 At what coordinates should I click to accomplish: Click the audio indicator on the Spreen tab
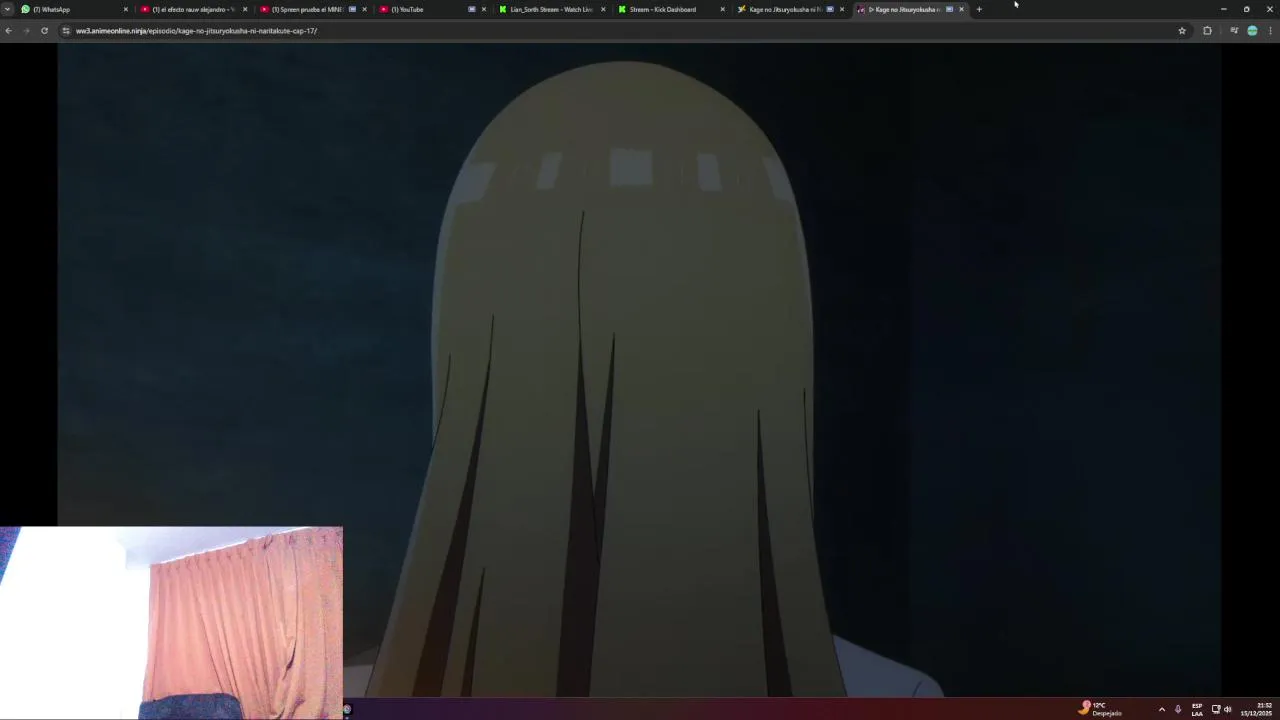point(352,9)
